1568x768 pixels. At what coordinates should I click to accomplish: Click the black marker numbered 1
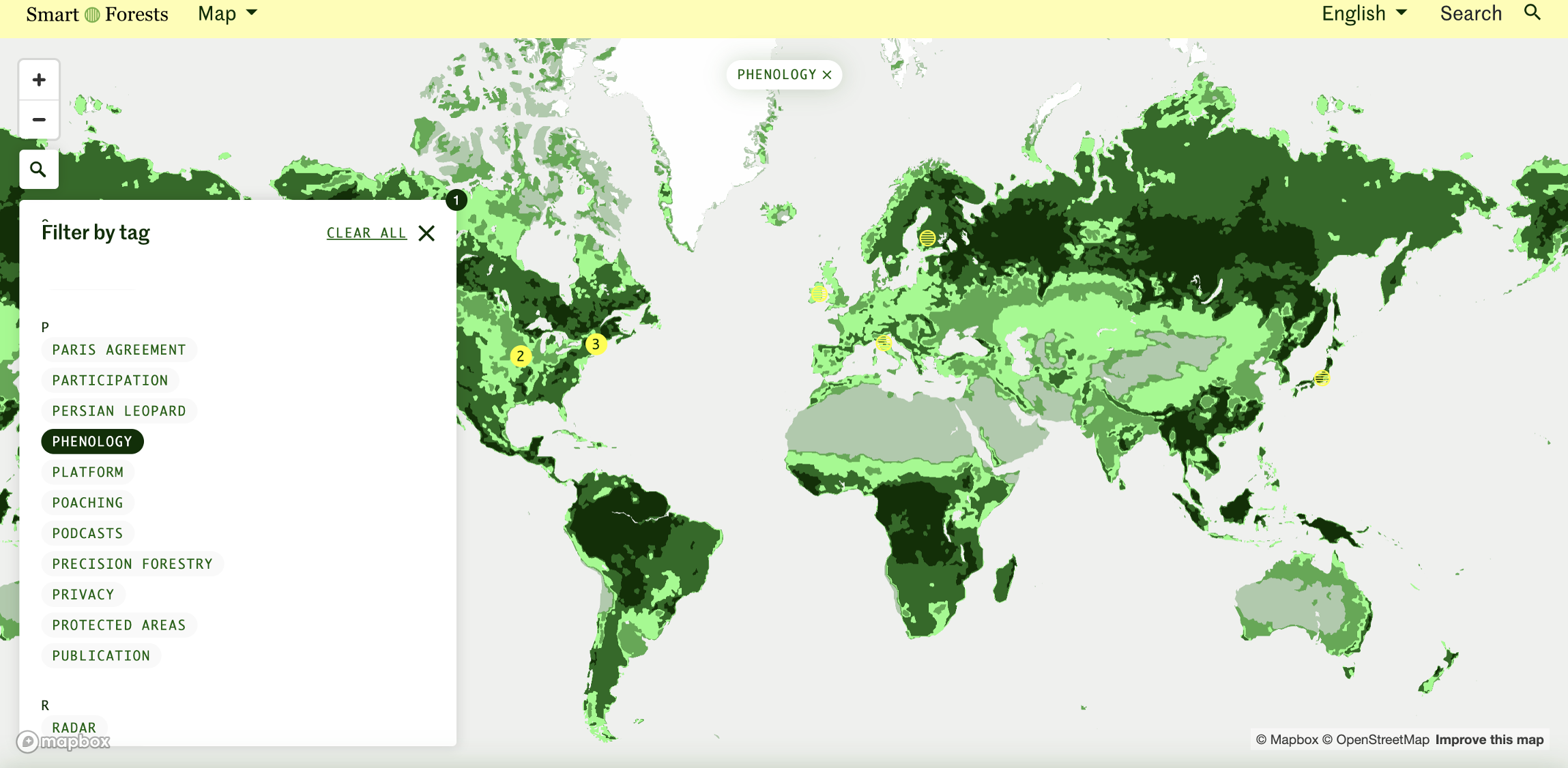point(456,201)
